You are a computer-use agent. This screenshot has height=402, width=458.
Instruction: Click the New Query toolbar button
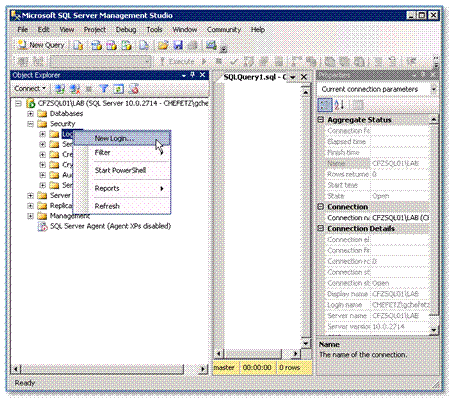[41, 45]
